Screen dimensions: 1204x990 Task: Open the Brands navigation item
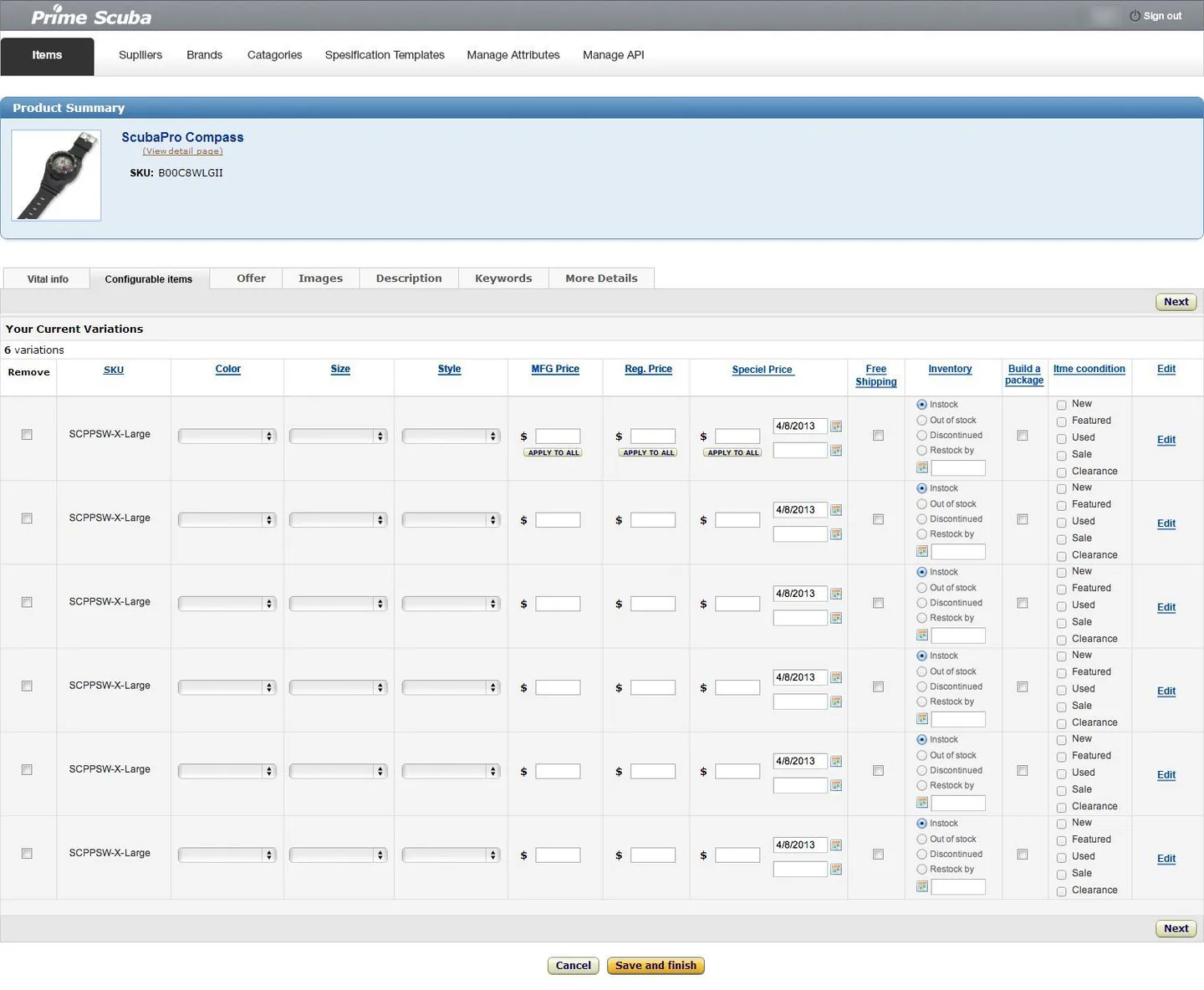tap(205, 55)
